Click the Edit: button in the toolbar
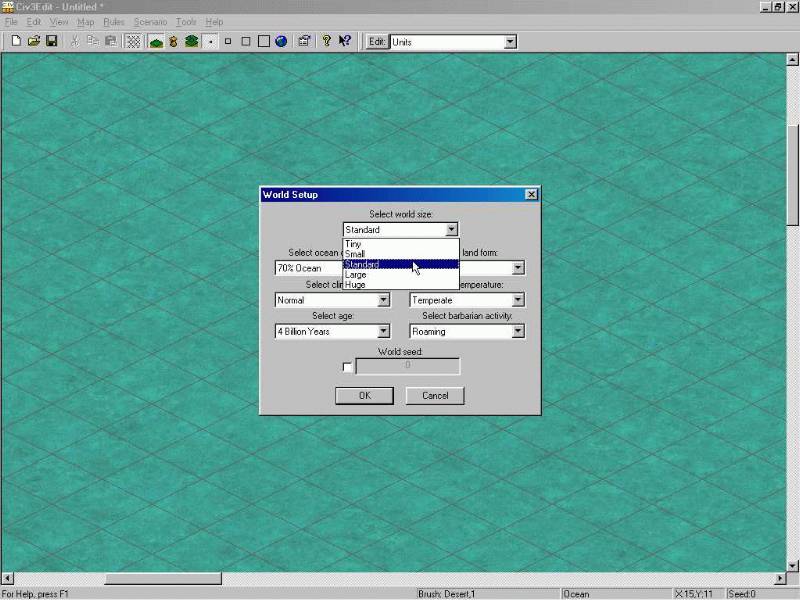 tap(377, 42)
